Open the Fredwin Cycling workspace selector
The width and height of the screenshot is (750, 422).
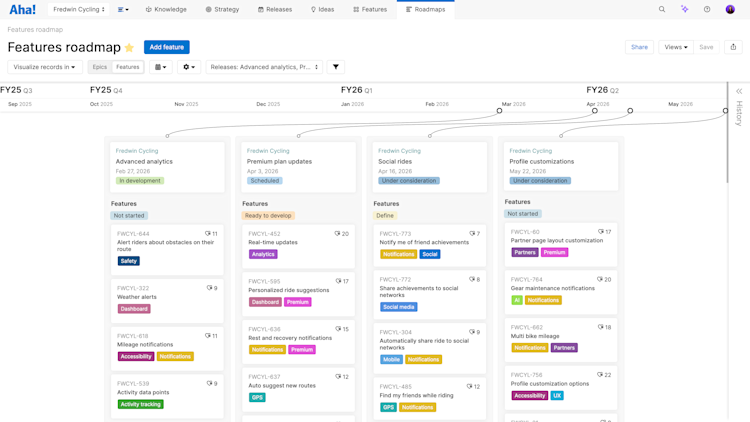[79, 9]
